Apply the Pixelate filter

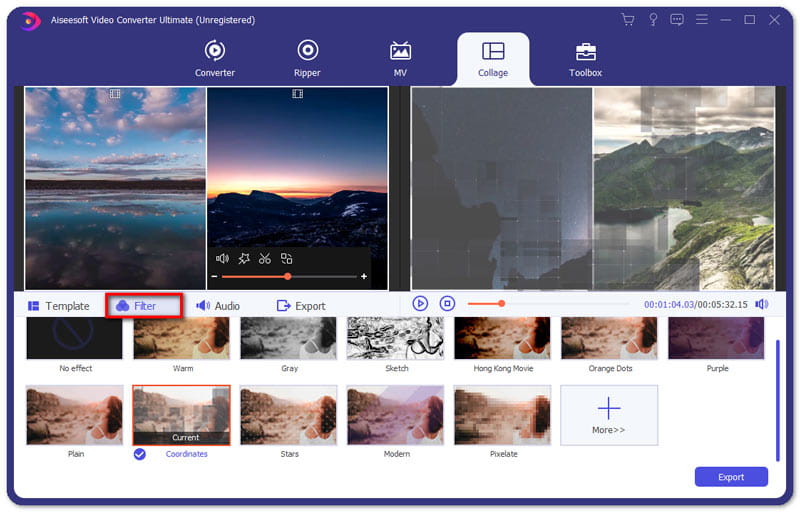(x=503, y=415)
